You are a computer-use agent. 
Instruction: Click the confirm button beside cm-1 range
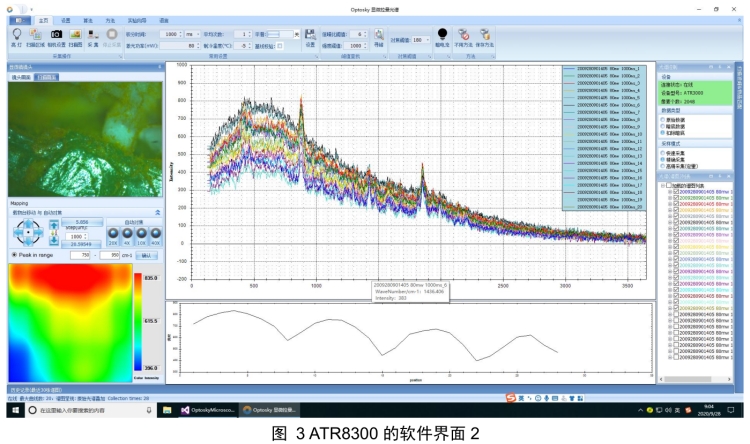pyautogui.click(x=146, y=255)
